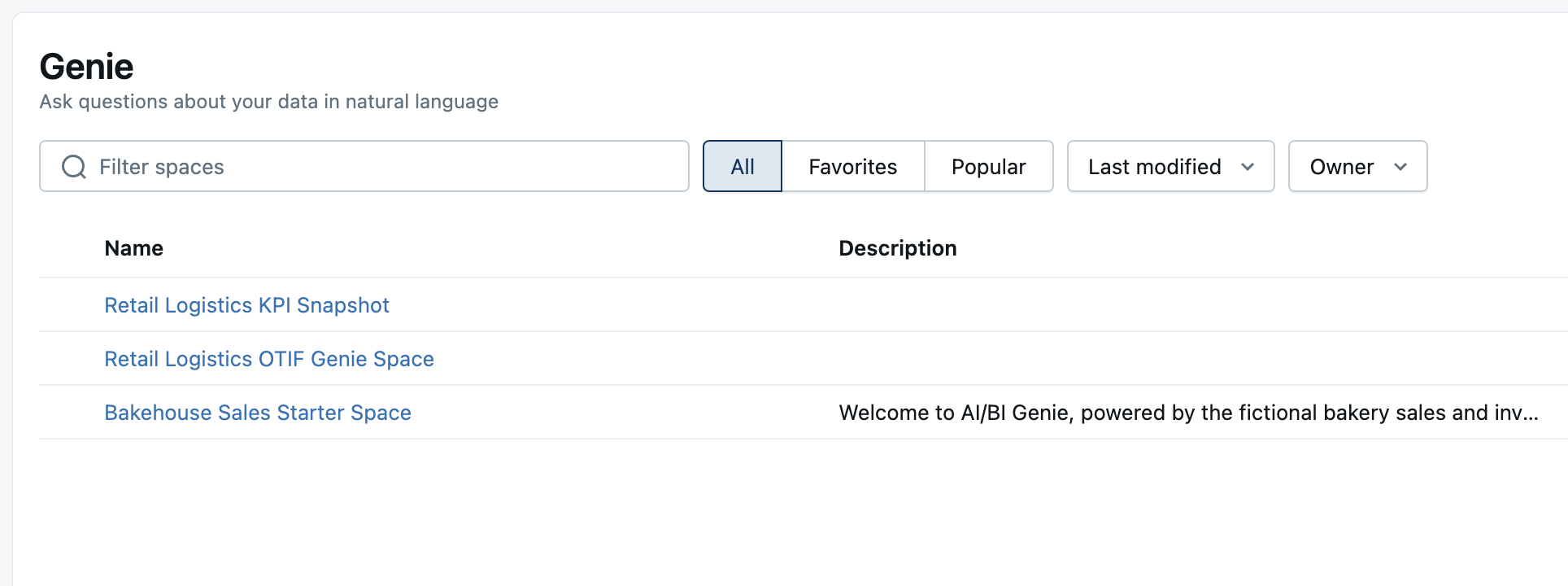The height and width of the screenshot is (586, 1568).
Task: Click the magnifier icon in the search box
Action: [x=74, y=167]
